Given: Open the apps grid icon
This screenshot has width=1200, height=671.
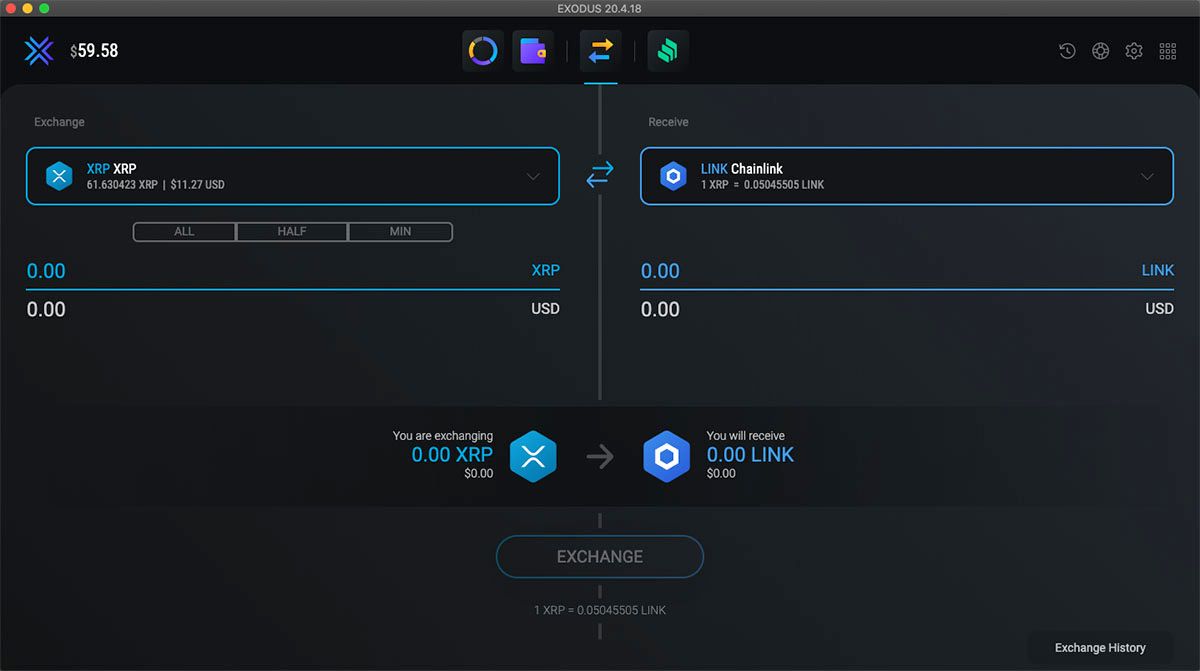Looking at the screenshot, I should (1167, 51).
